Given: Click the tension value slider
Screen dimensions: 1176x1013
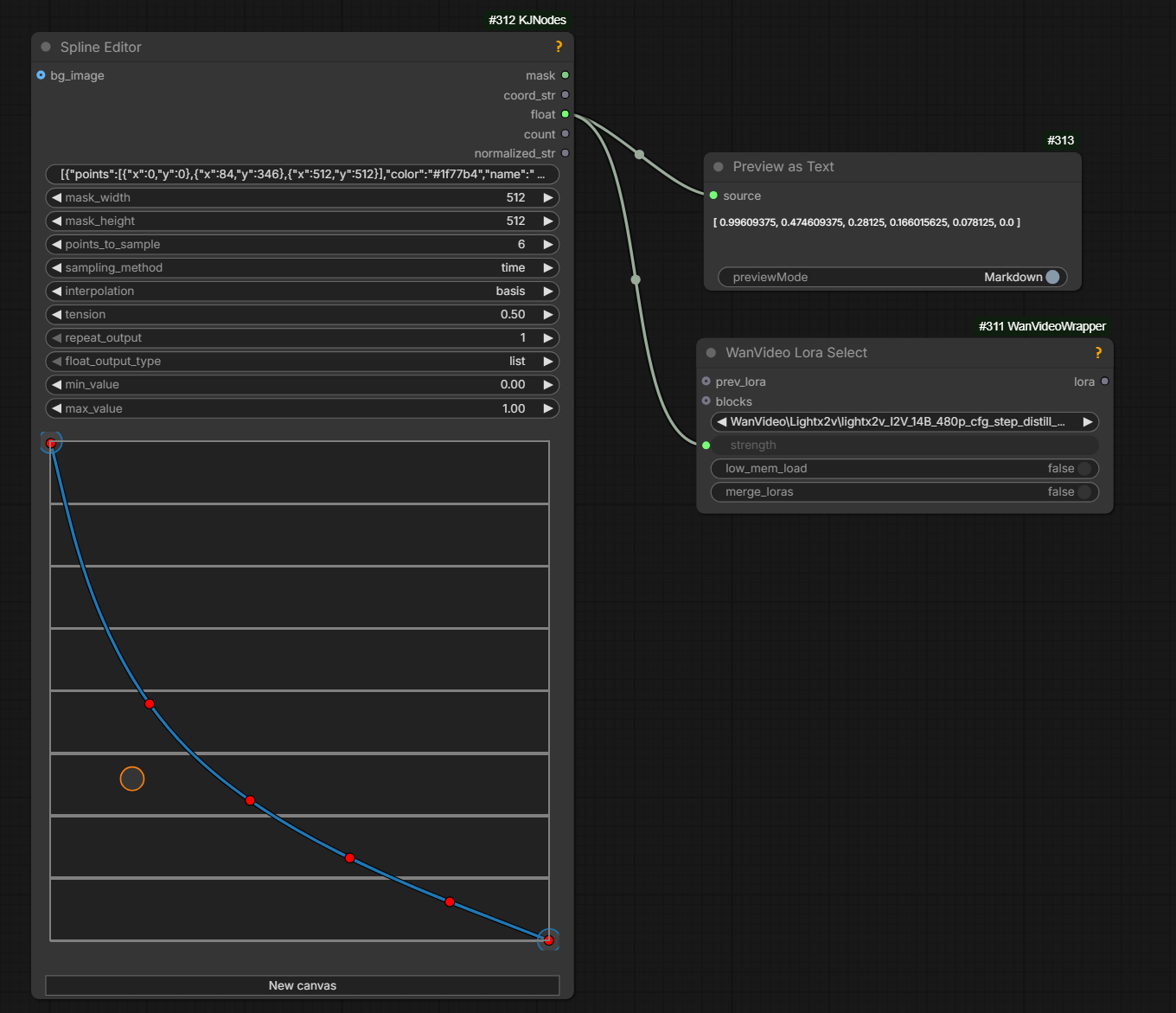Looking at the screenshot, I should coord(302,315).
